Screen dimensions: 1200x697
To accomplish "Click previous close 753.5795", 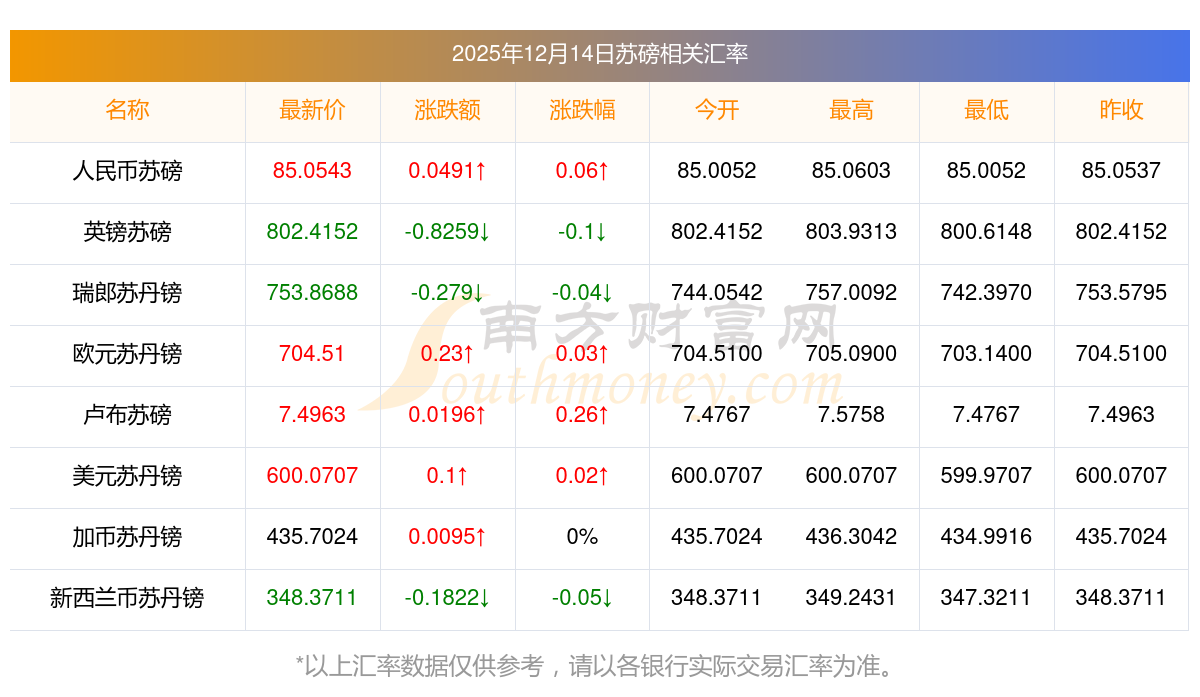I will click(1121, 293).
